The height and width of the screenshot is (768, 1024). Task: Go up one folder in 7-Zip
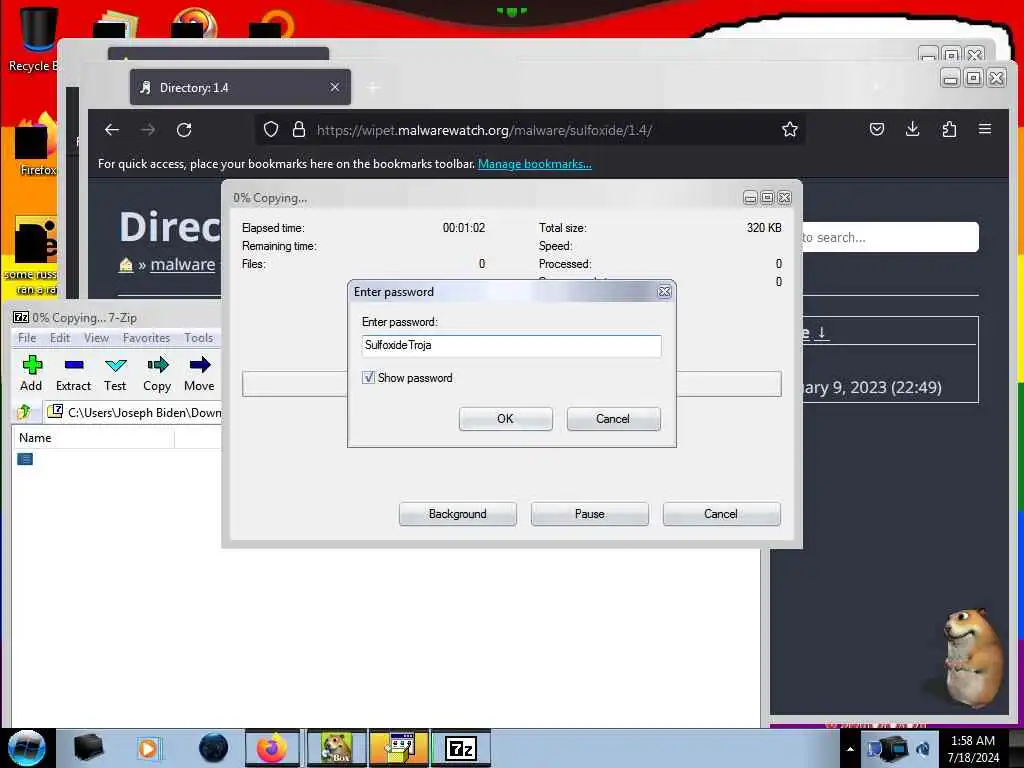tap(24, 412)
